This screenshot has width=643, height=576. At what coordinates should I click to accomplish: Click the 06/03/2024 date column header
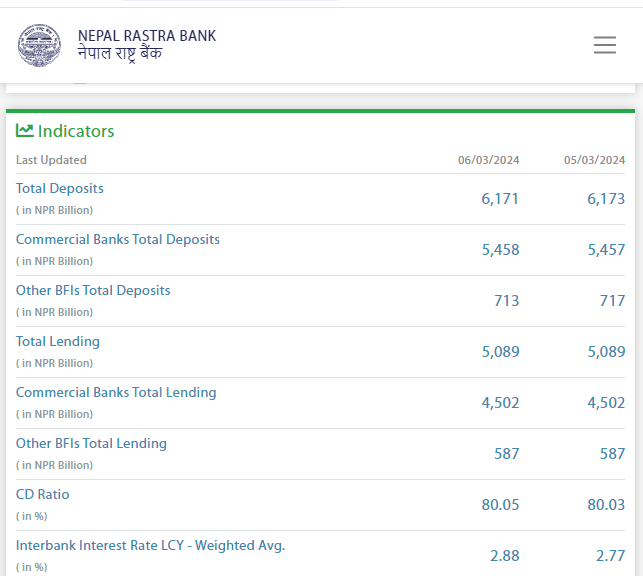(x=488, y=160)
